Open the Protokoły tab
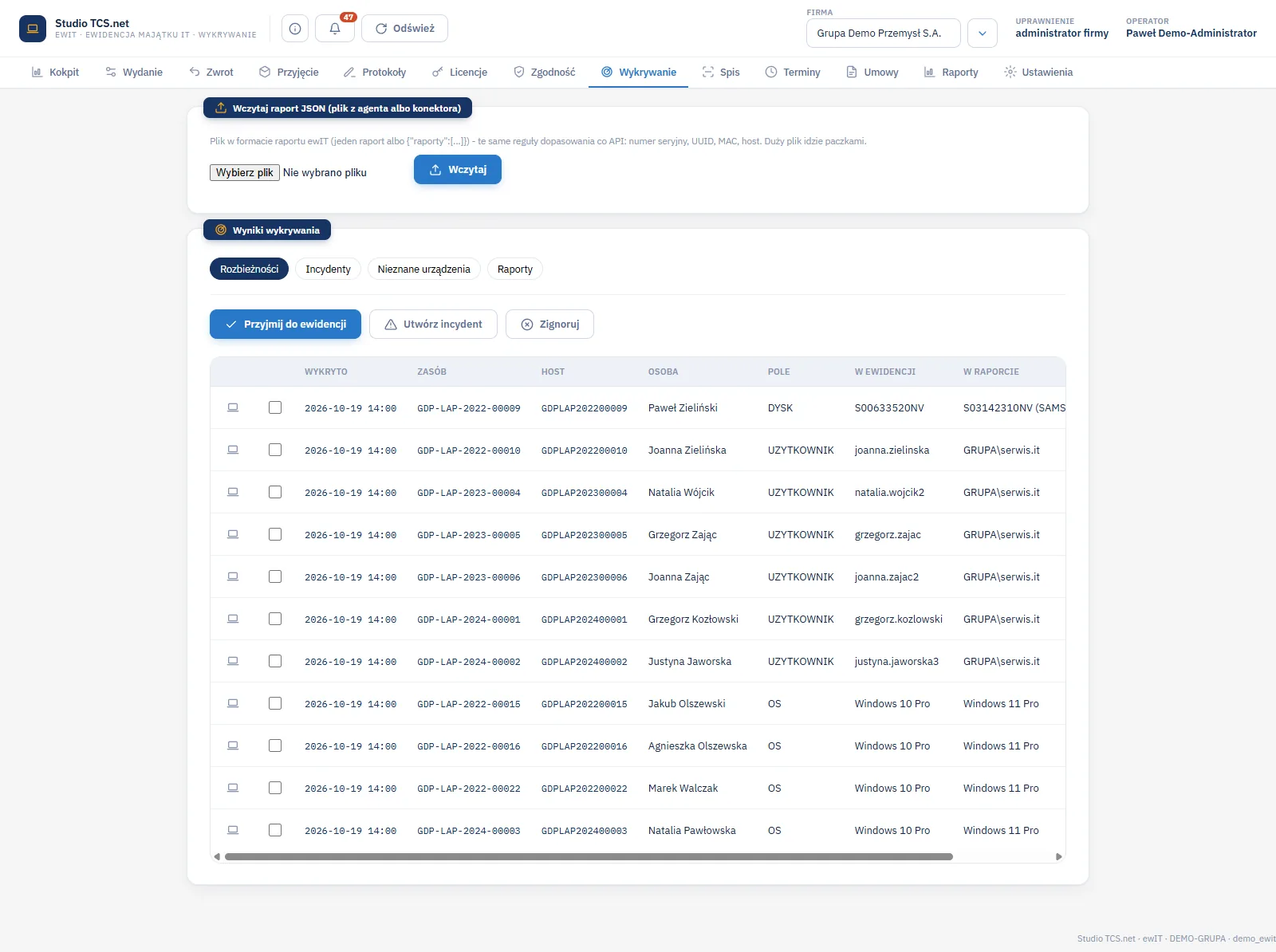Screen dimensions: 1276x952 [x=375, y=72]
